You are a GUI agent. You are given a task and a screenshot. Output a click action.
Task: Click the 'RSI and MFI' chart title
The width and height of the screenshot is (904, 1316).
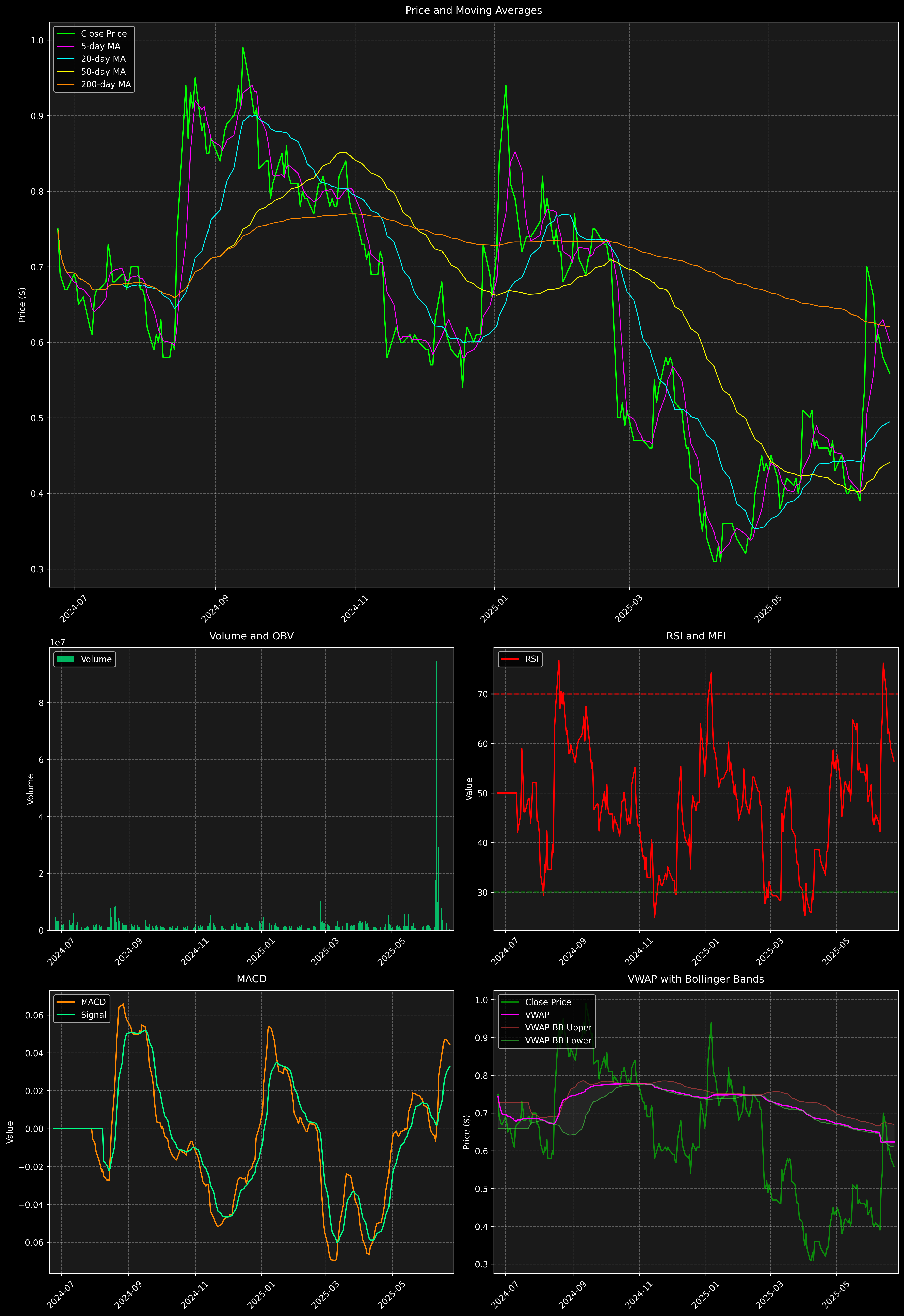695,636
